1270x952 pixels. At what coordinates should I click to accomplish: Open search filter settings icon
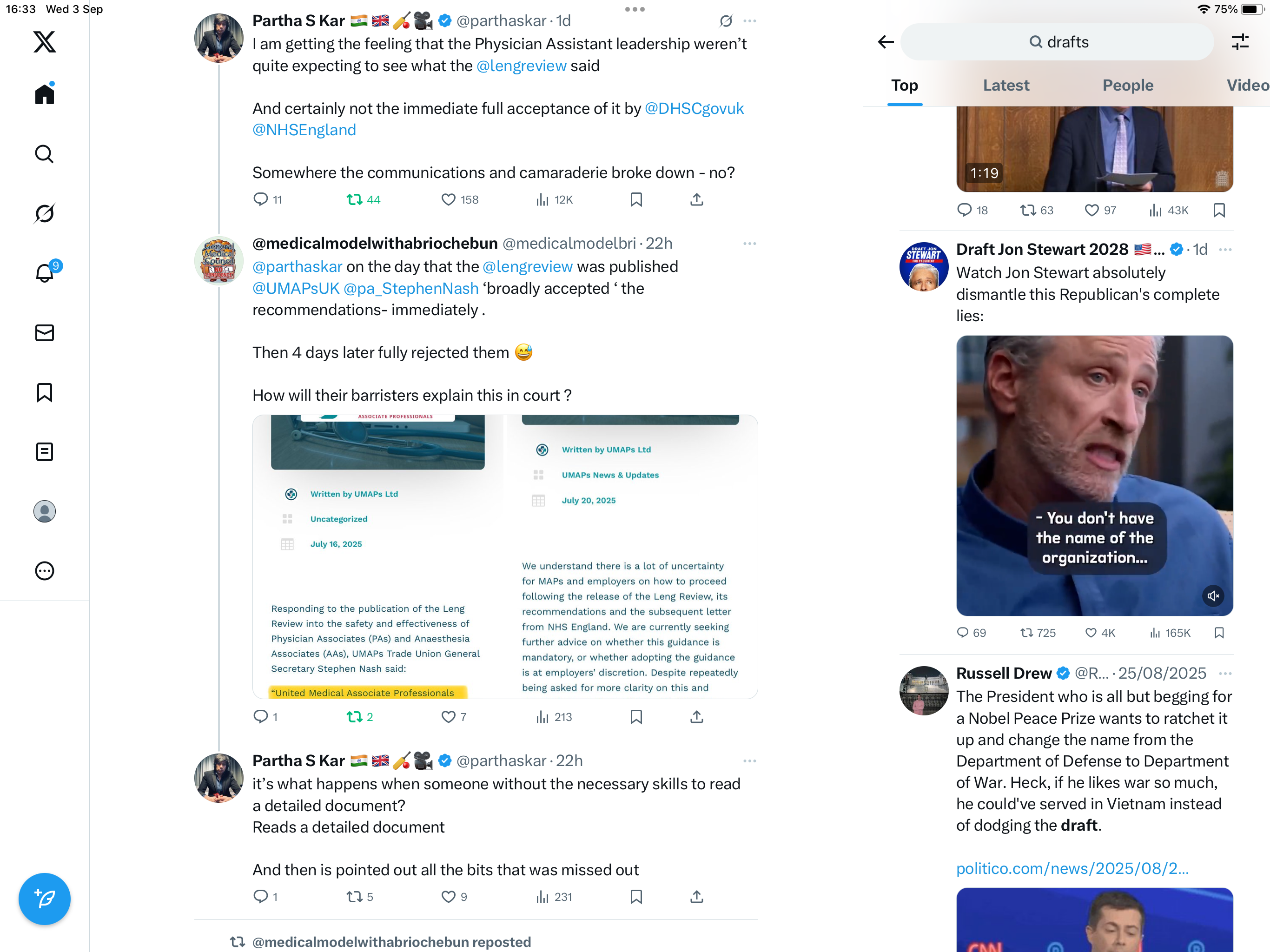click(x=1240, y=42)
